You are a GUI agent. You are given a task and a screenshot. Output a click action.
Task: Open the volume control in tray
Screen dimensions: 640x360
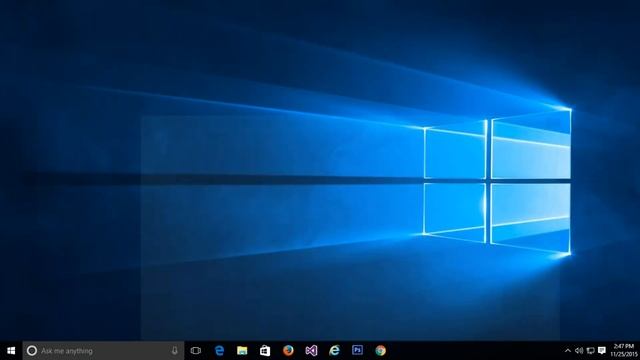point(579,351)
